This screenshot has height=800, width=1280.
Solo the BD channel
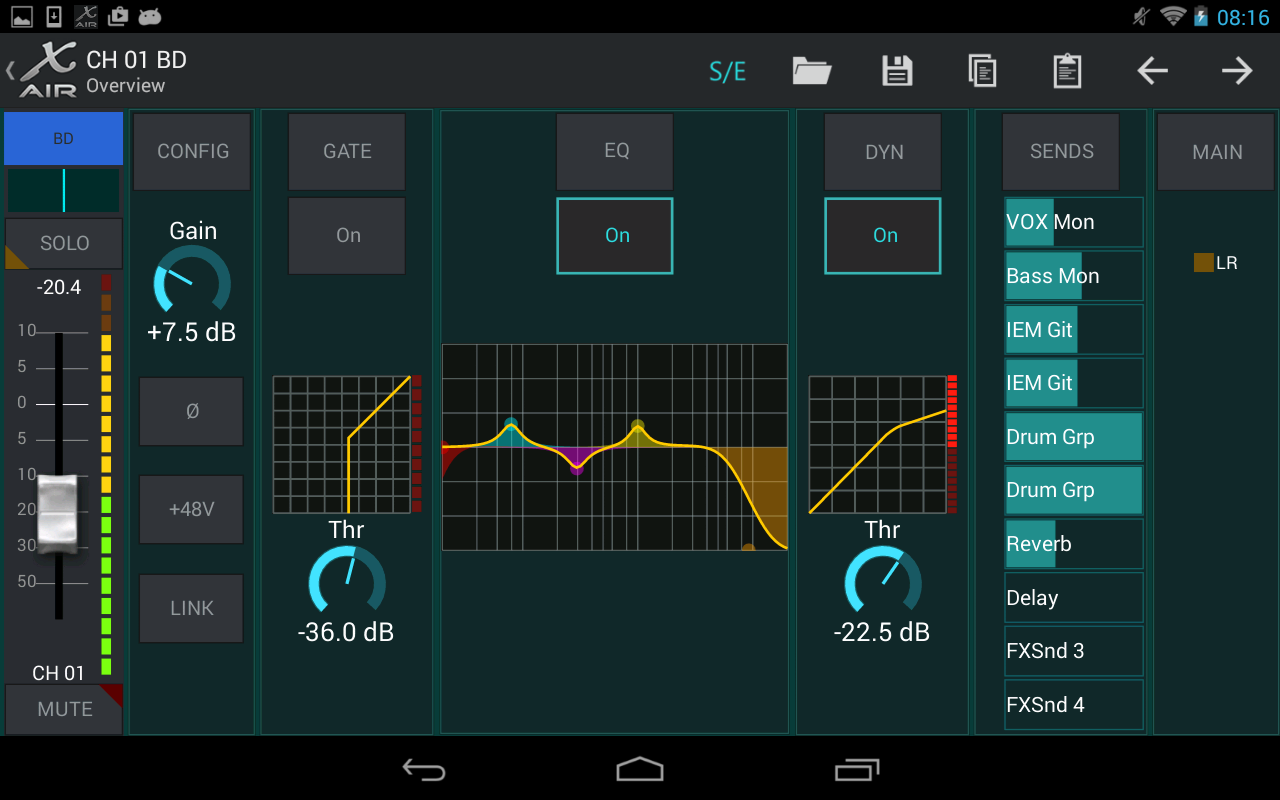point(63,243)
